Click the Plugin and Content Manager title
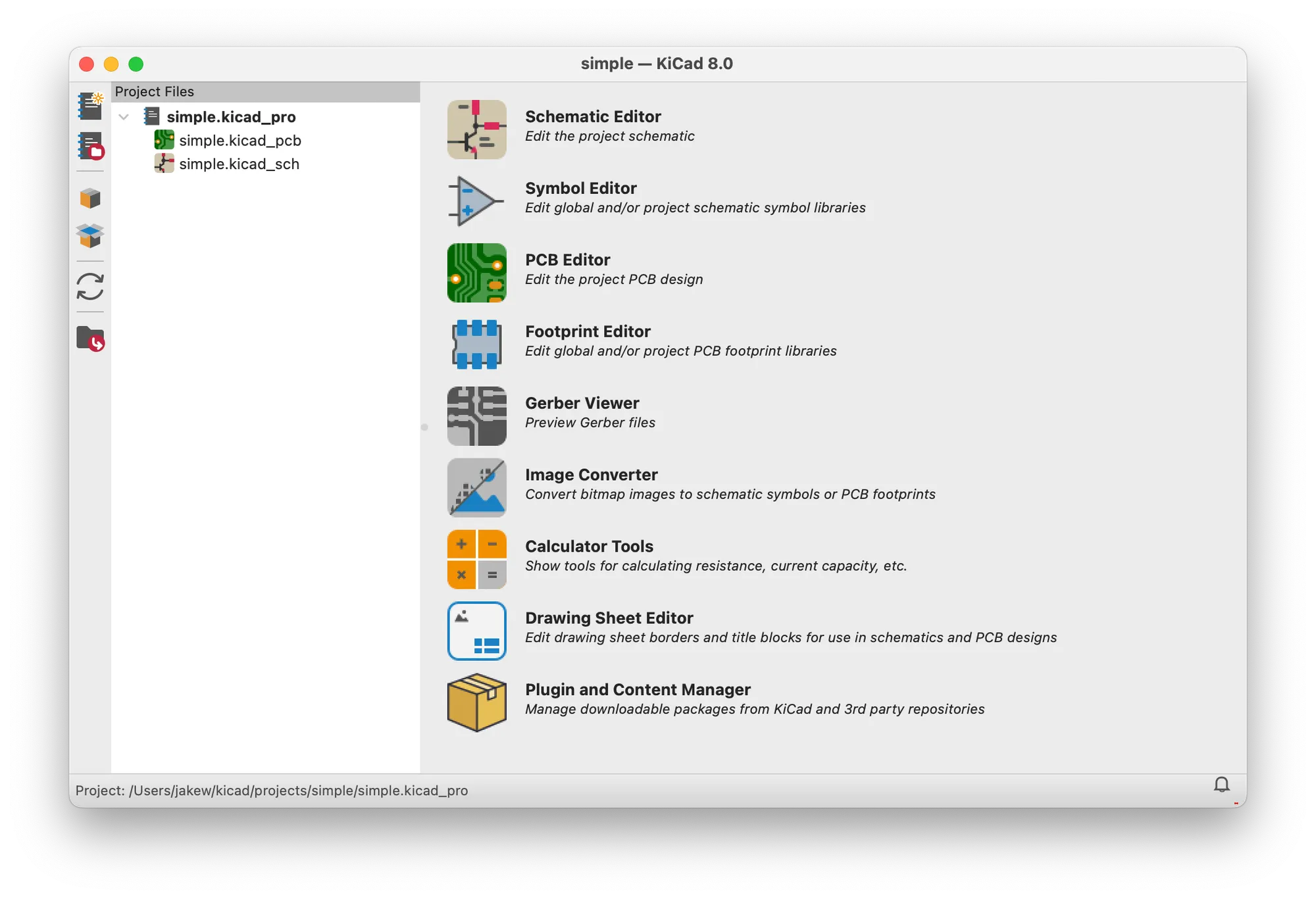The image size is (1316, 899). (x=638, y=690)
